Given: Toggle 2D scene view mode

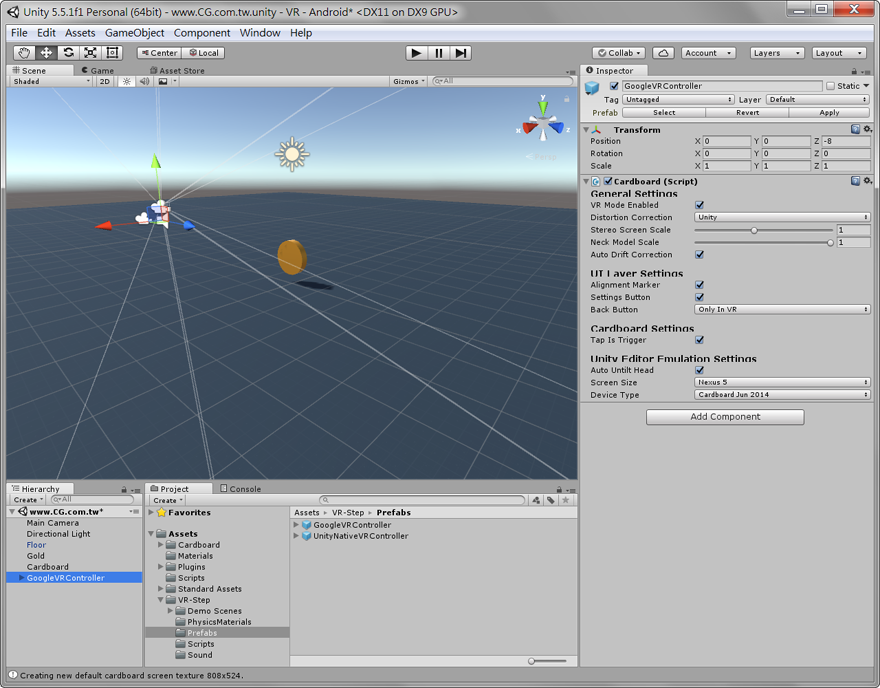Looking at the screenshot, I should [105, 81].
